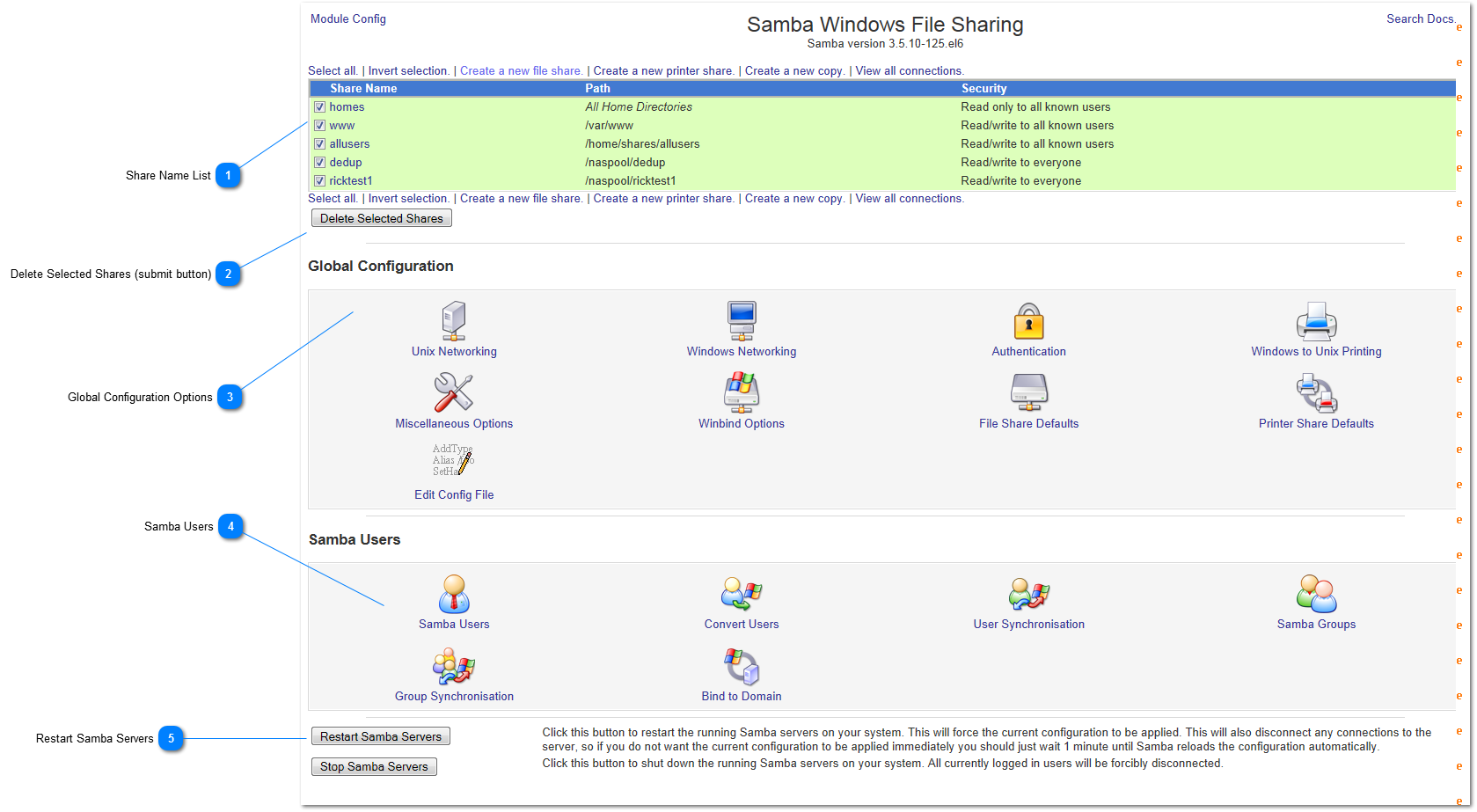Toggle the allusers share checkbox

tap(319, 143)
